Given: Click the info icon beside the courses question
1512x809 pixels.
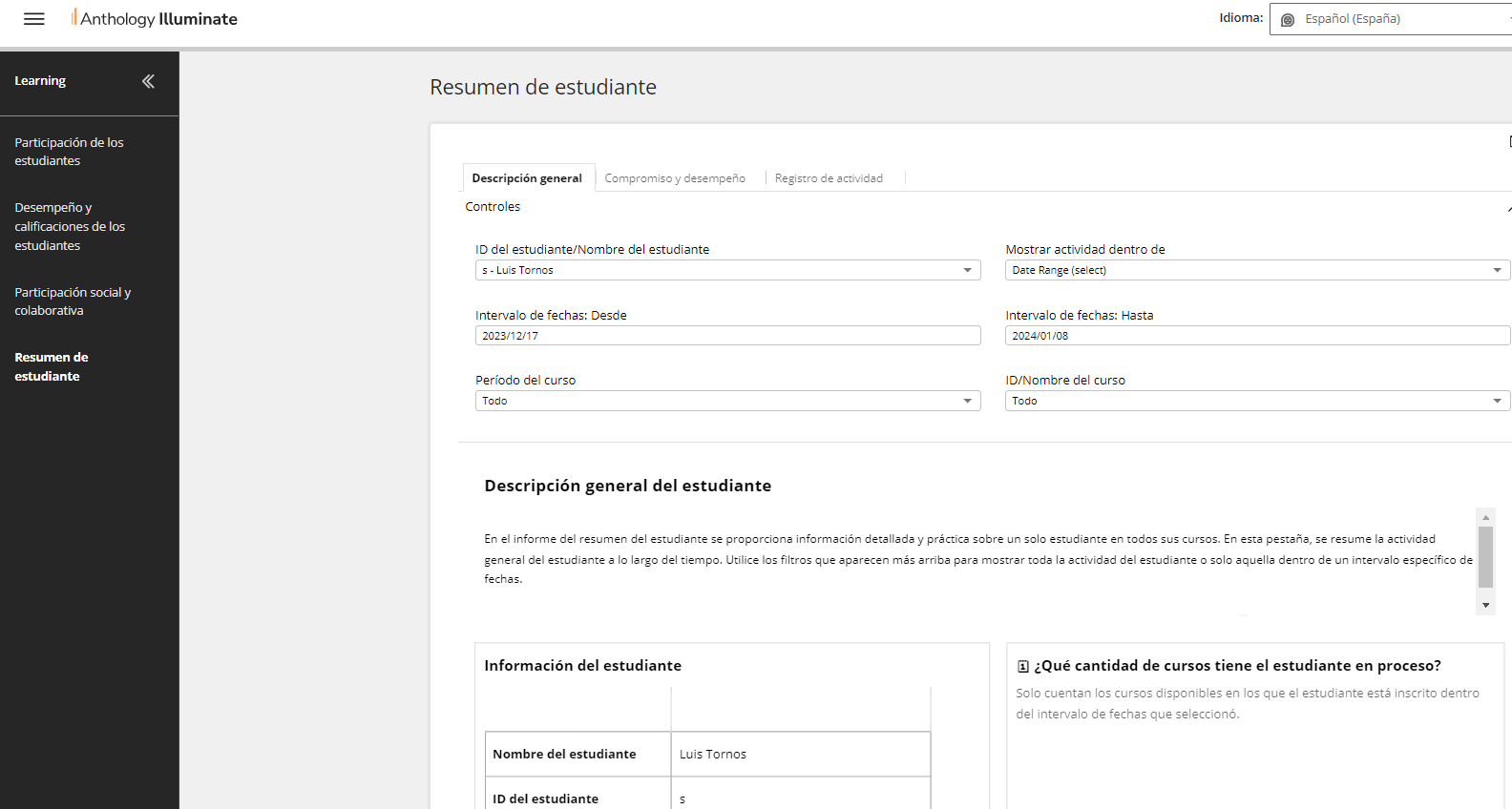Looking at the screenshot, I should coord(1022,667).
